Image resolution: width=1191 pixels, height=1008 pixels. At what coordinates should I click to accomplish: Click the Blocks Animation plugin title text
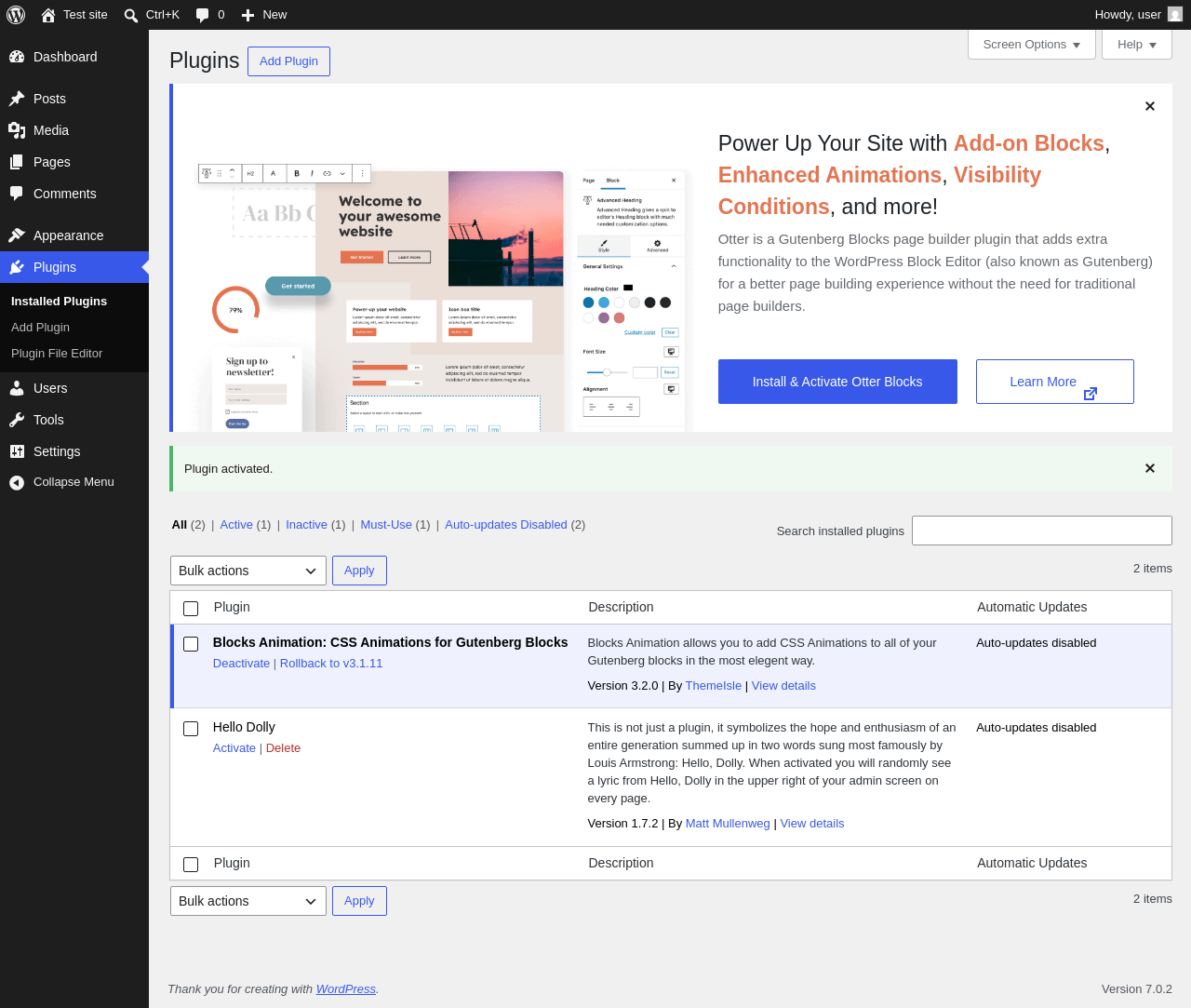[390, 642]
